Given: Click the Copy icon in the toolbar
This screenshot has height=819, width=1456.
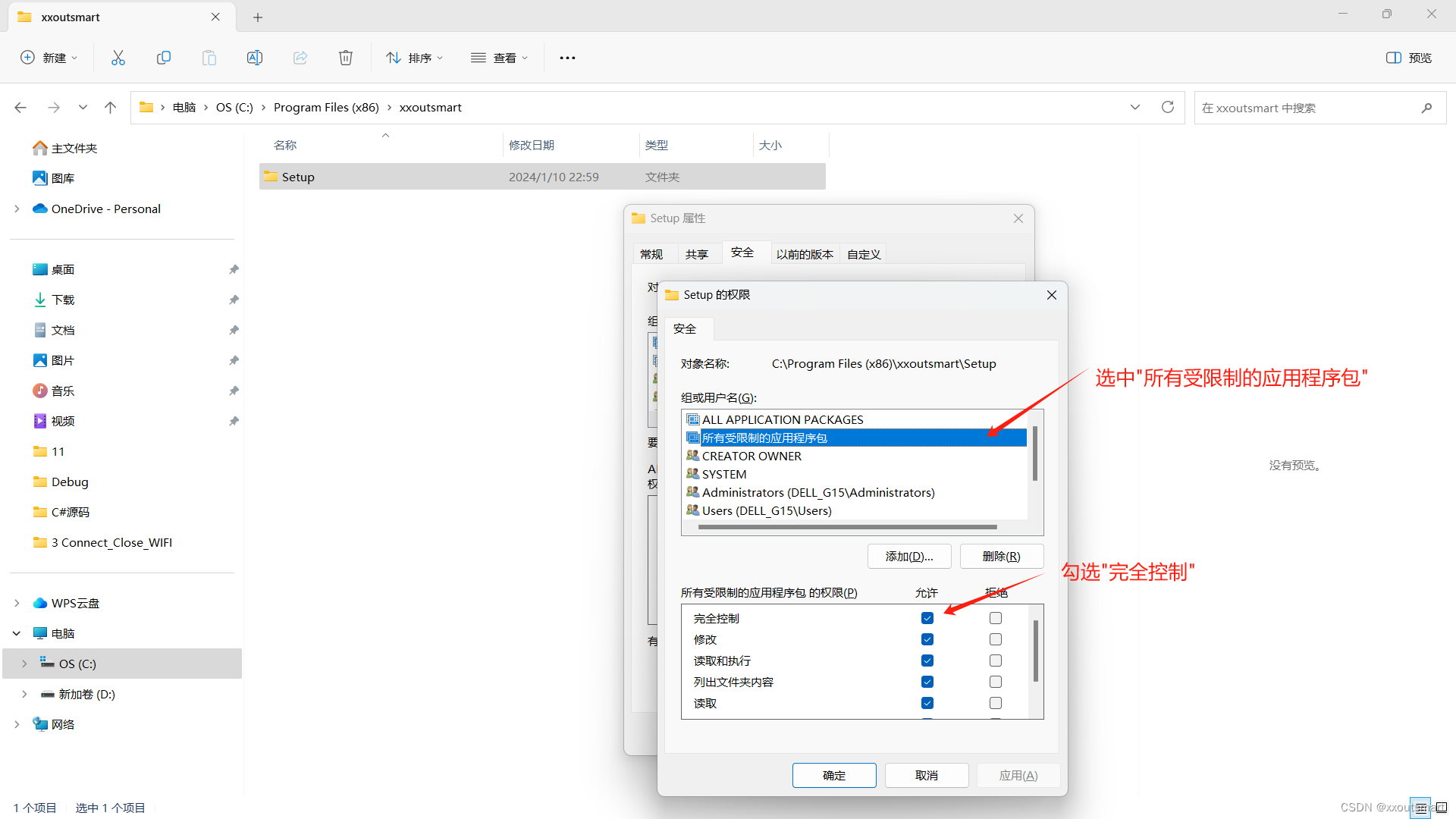Looking at the screenshot, I should pos(164,57).
